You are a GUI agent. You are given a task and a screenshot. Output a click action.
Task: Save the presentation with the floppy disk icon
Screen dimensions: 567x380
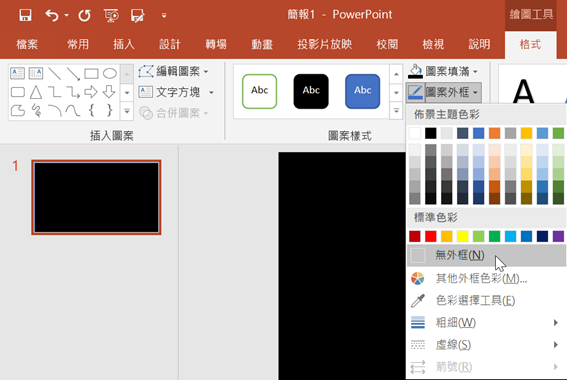point(25,16)
